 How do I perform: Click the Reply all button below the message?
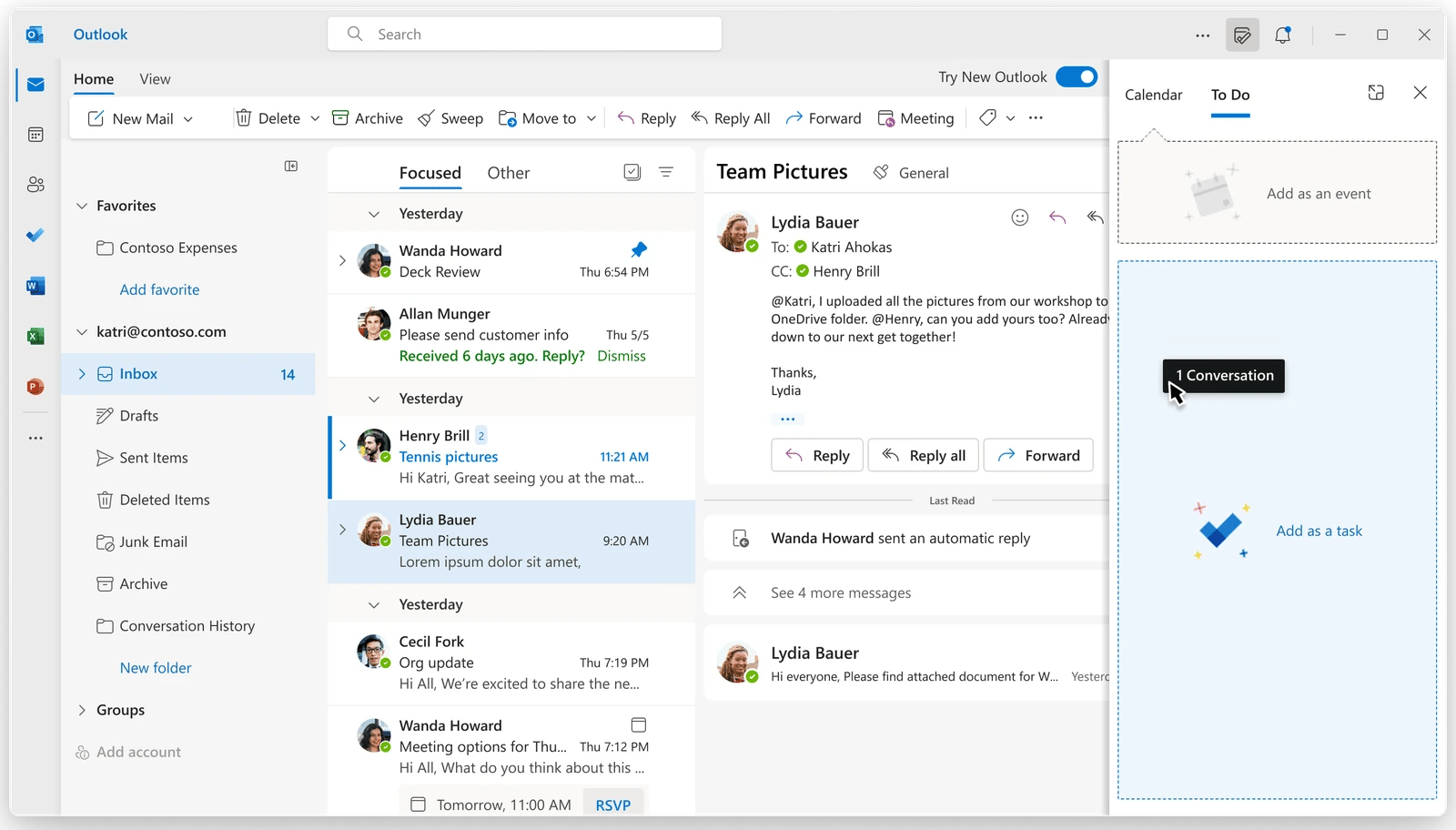(x=924, y=455)
